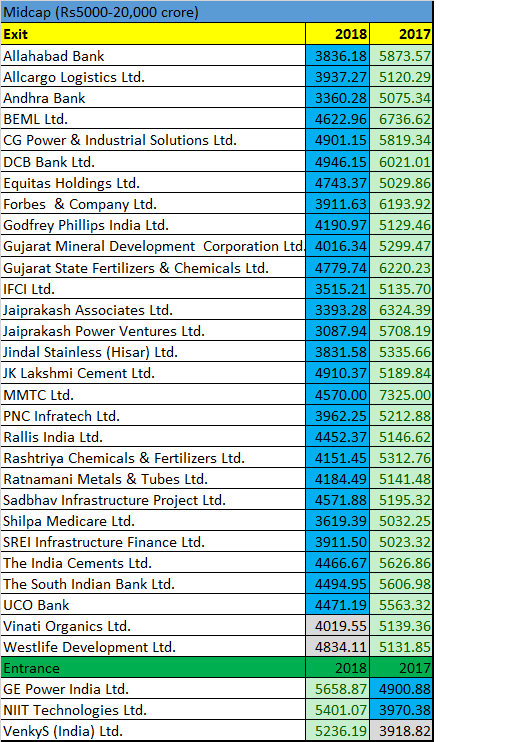Screen dimensions: 511x742
Task: Select Jaiprakash Power Ventures Ltd. cell
Action: coord(153,331)
